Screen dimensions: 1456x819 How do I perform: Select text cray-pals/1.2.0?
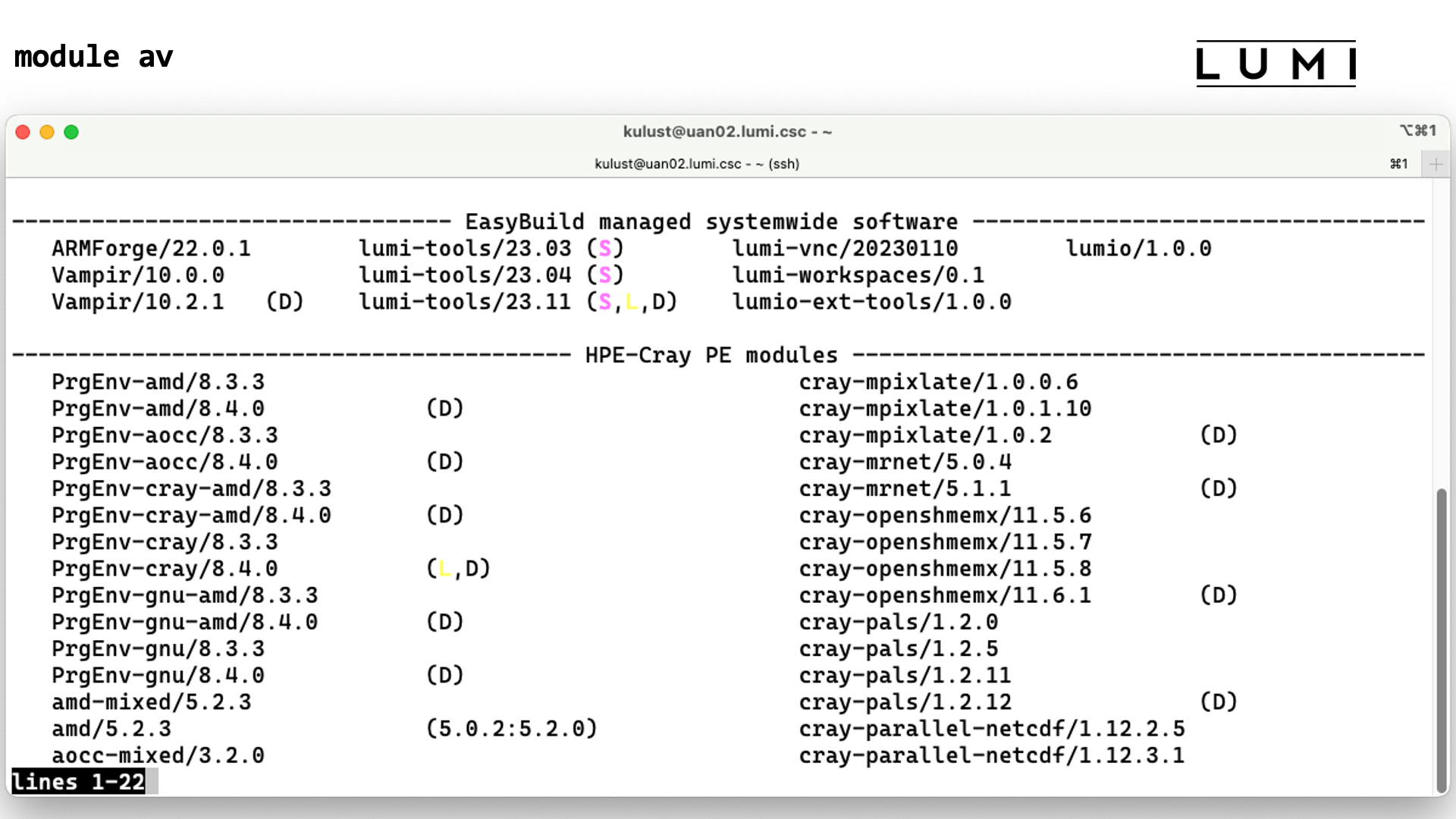[898, 622]
